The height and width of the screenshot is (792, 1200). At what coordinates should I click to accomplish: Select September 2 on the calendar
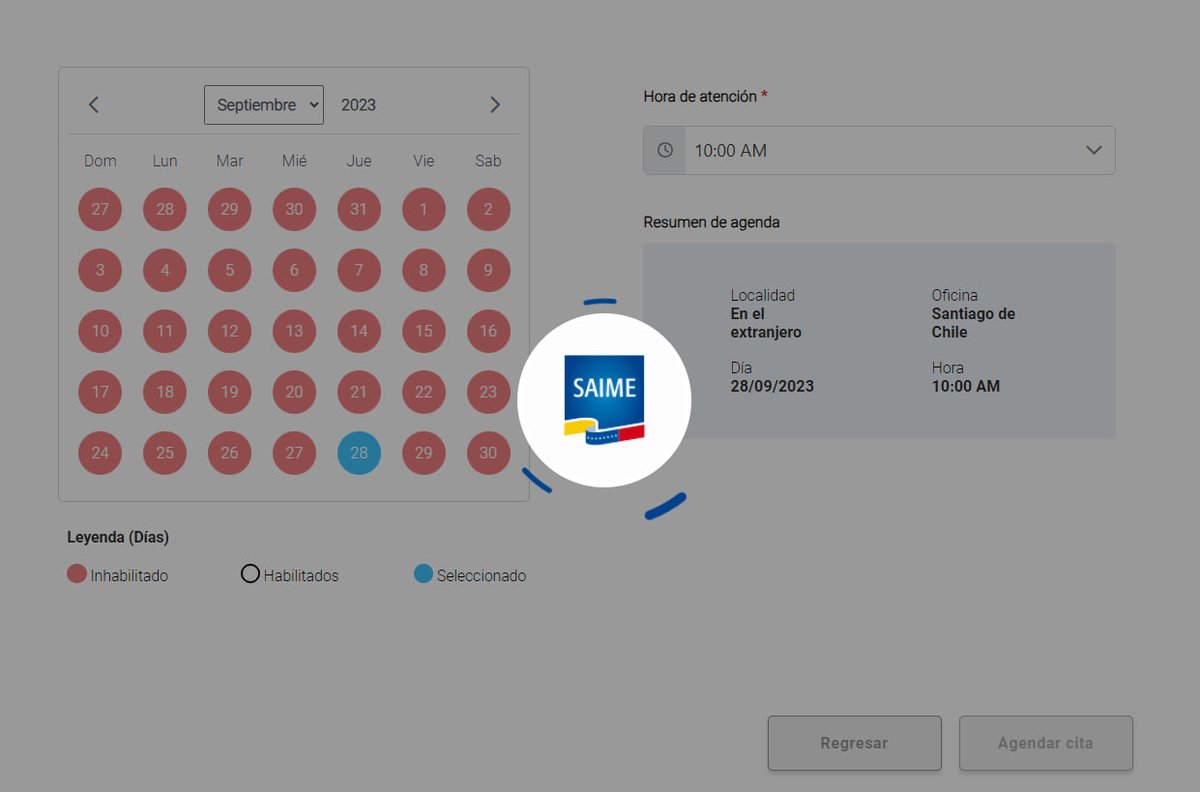488,209
